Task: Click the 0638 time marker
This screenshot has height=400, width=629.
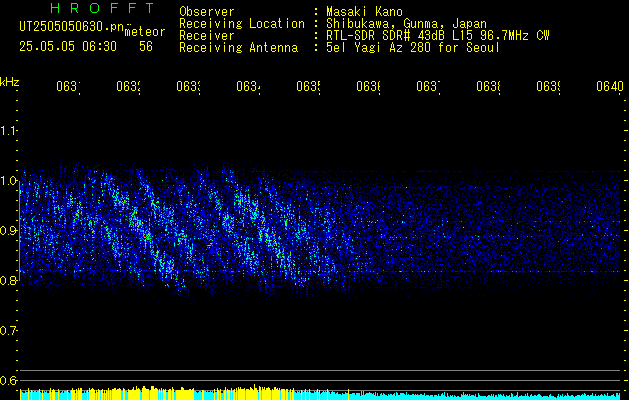Action: click(488, 87)
